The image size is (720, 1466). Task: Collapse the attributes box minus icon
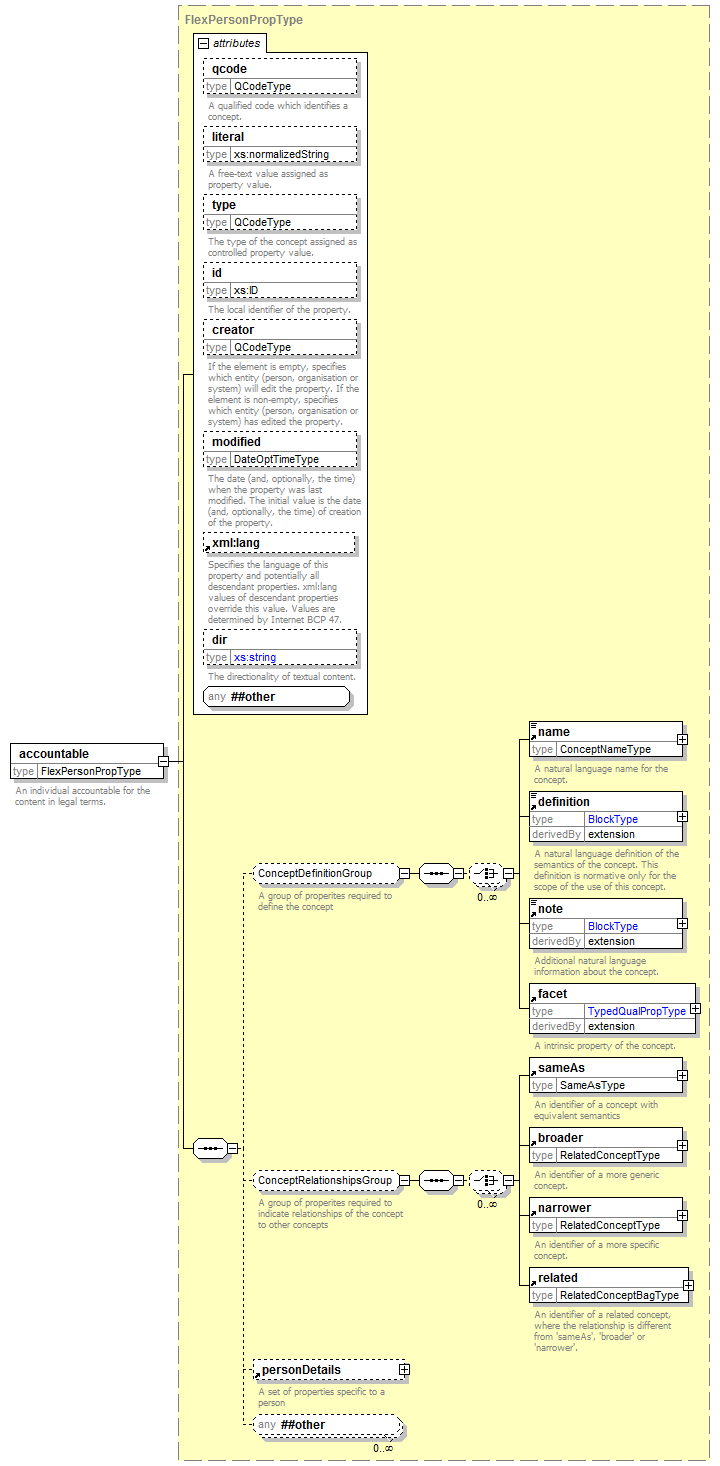(204, 43)
